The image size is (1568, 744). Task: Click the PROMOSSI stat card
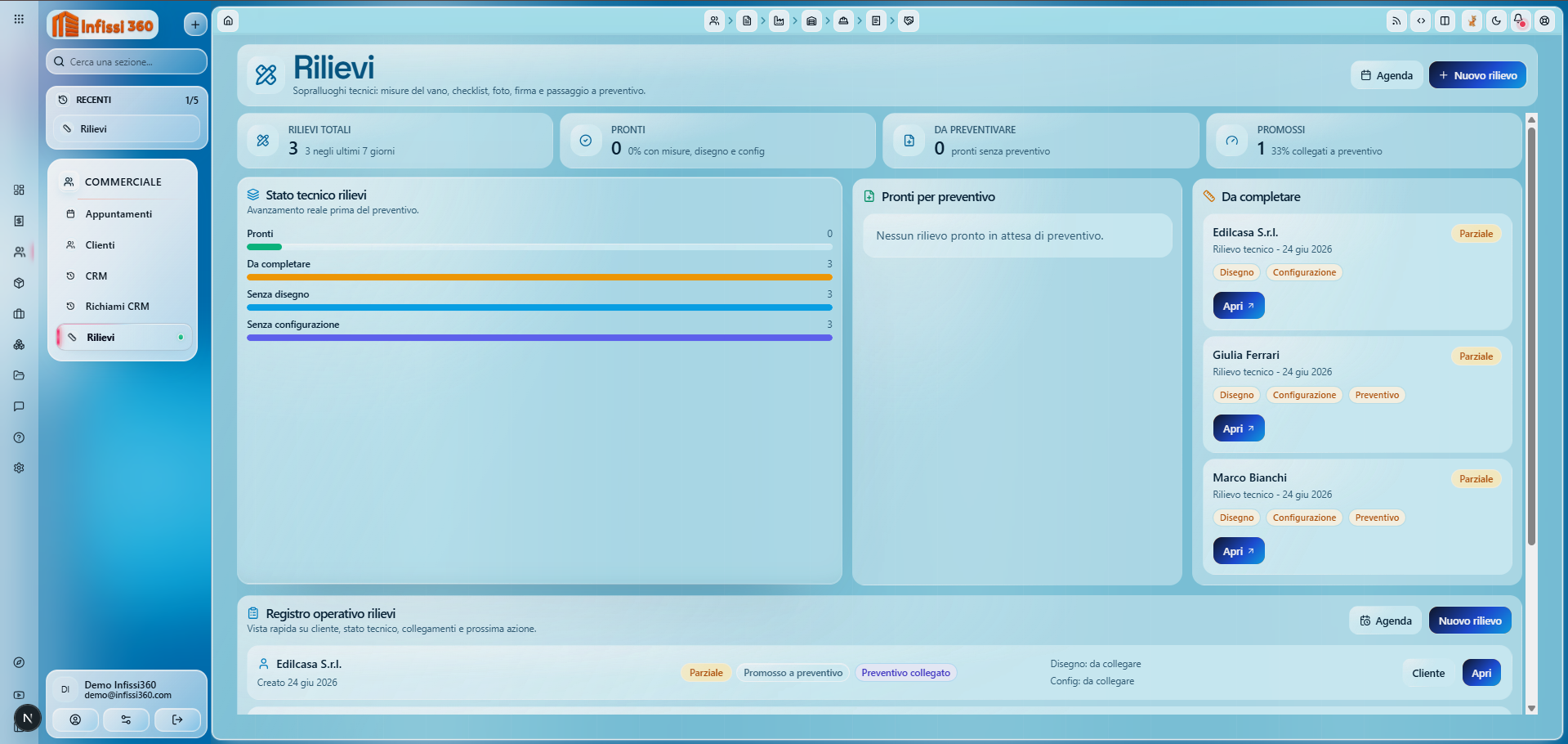point(1363,141)
